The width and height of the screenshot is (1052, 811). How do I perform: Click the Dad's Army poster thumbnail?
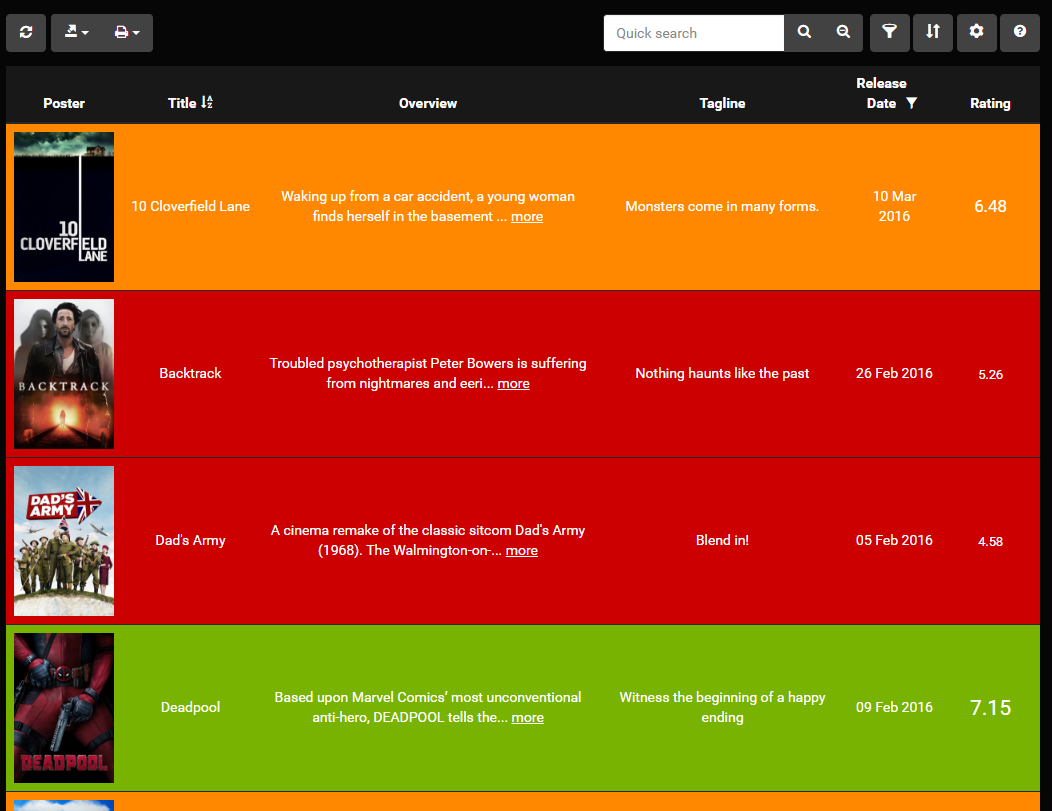tap(64, 541)
